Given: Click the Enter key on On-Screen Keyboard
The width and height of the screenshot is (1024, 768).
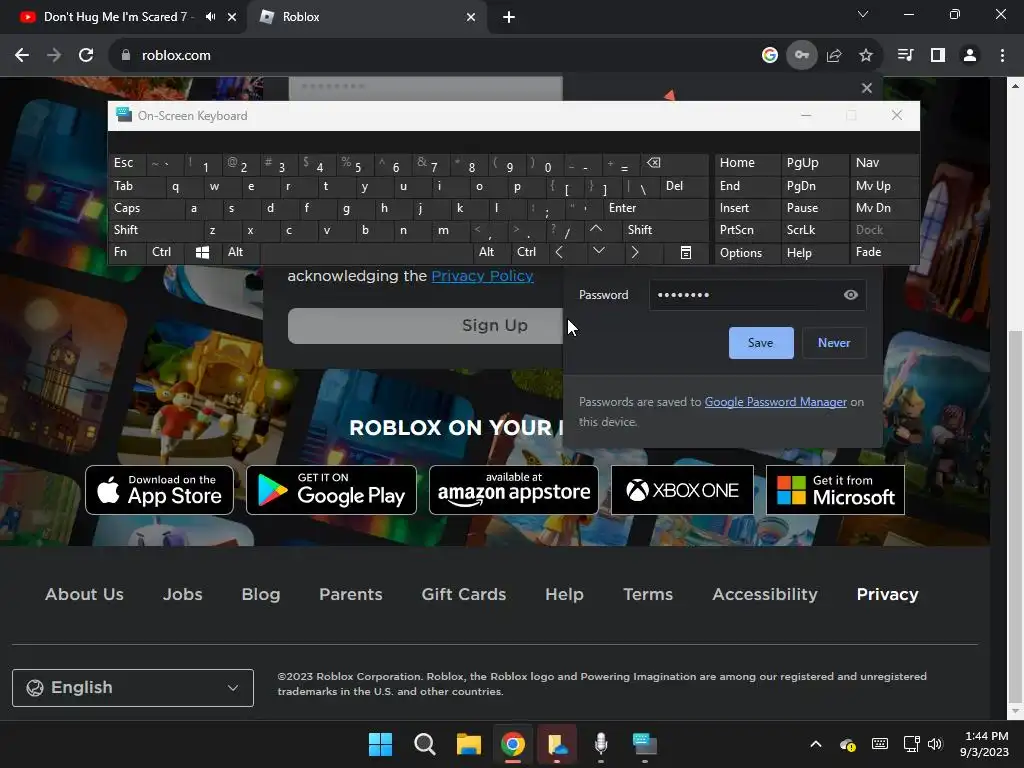Looking at the screenshot, I should tap(656, 208).
